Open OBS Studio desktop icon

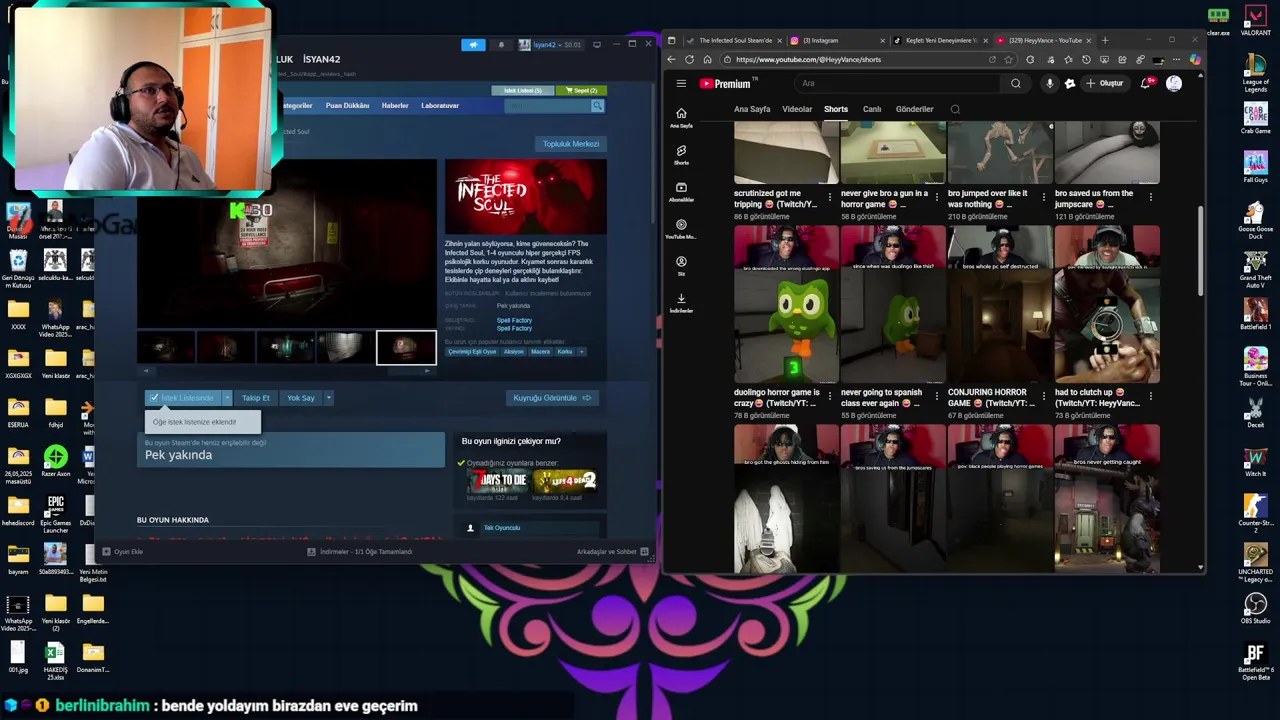click(1255, 608)
